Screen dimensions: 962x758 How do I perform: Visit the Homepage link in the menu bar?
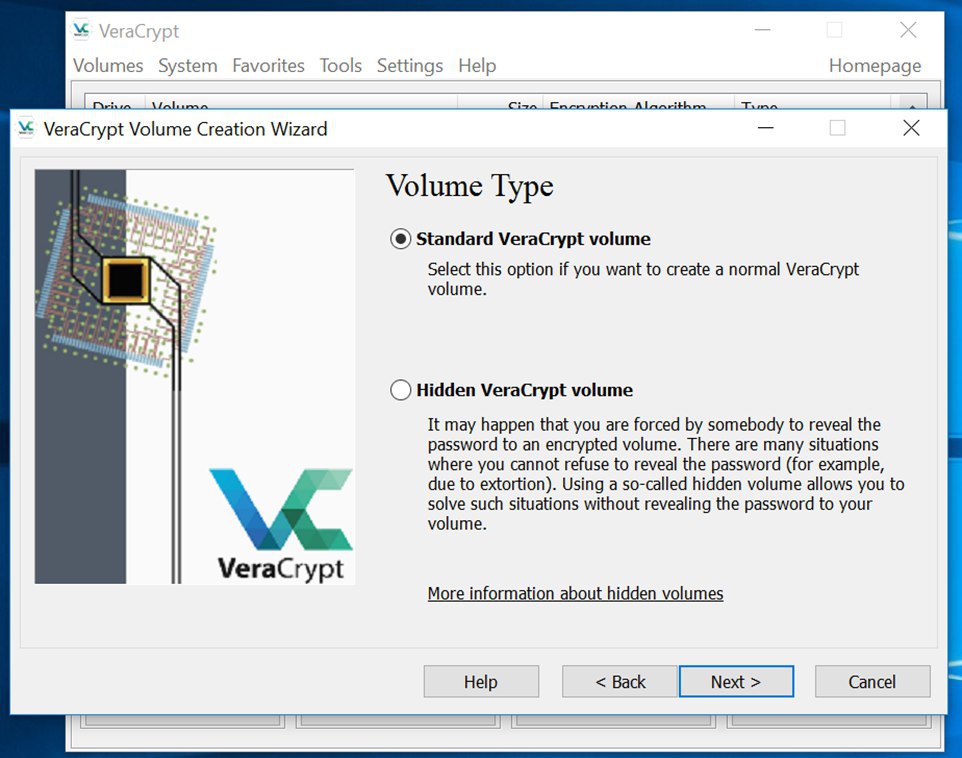click(874, 66)
